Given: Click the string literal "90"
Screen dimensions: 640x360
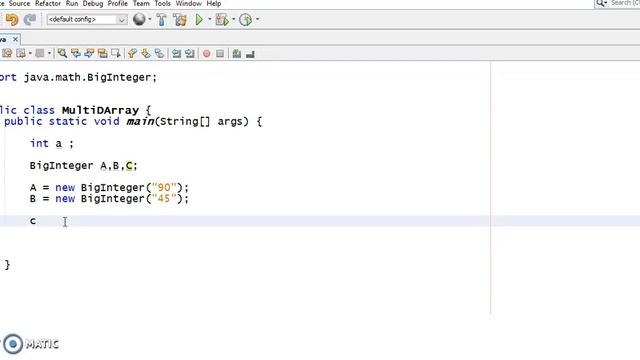Looking at the screenshot, I should coord(164,188).
